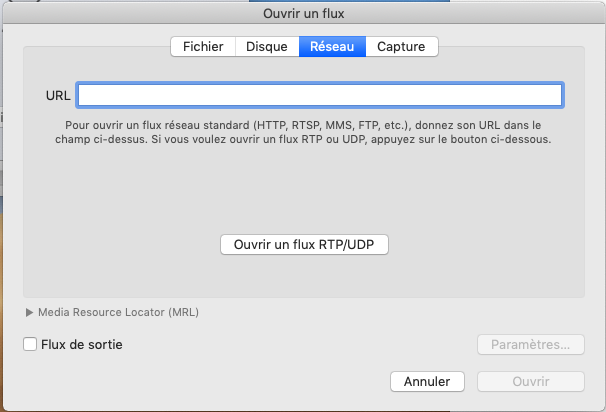Focus the URL input field
The width and height of the screenshot is (606, 412).
(320, 95)
